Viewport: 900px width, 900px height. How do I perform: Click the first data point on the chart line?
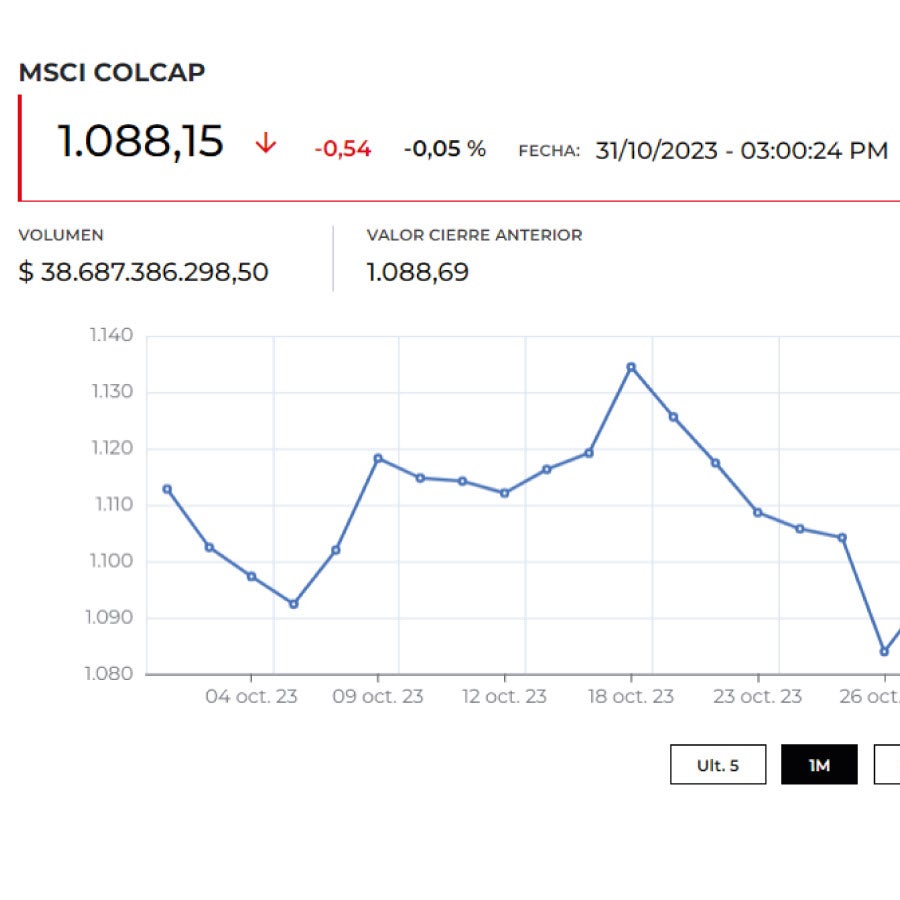(x=165, y=489)
